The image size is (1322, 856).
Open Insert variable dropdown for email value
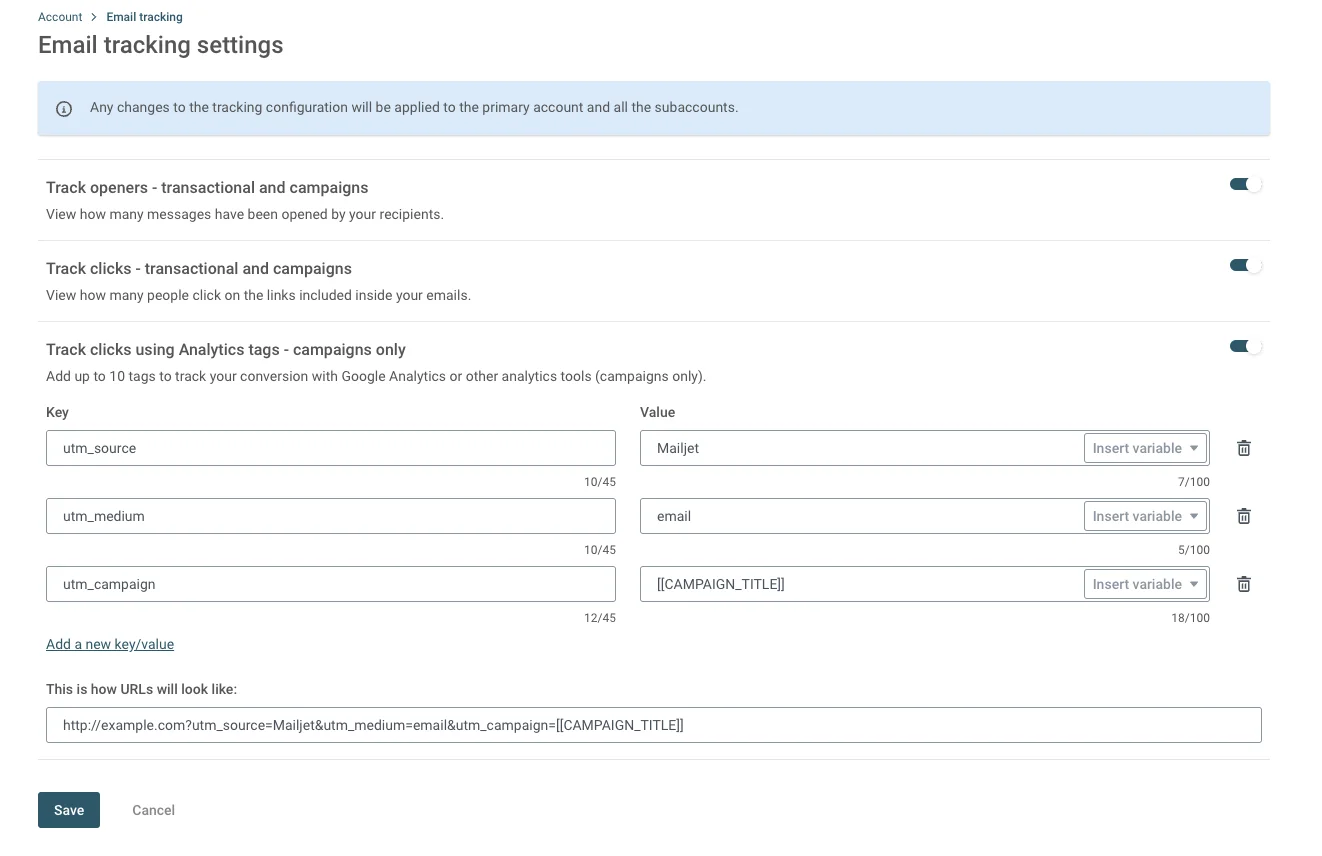click(1145, 516)
